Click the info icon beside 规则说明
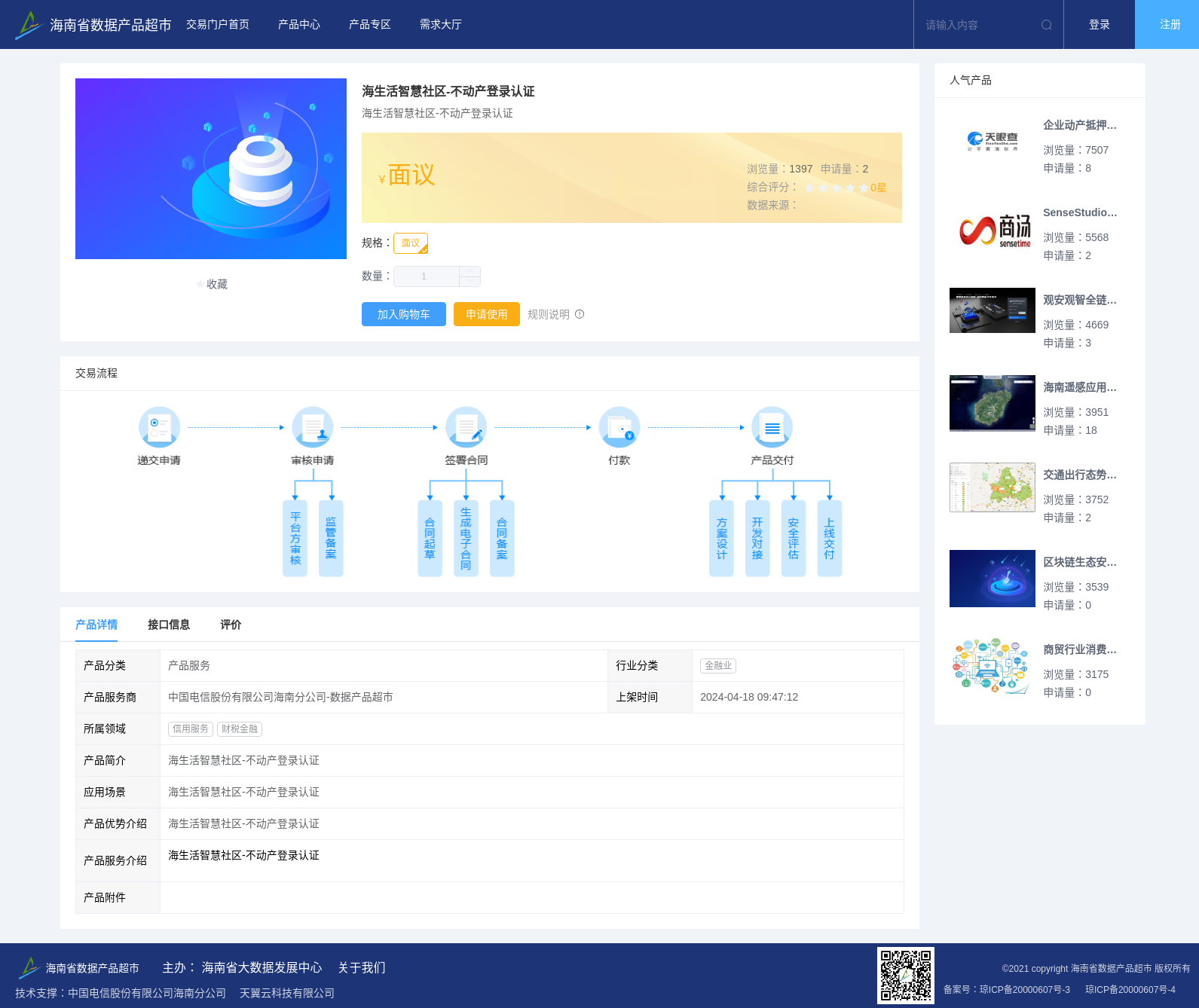The width and height of the screenshot is (1199, 1008). (580, 314)
